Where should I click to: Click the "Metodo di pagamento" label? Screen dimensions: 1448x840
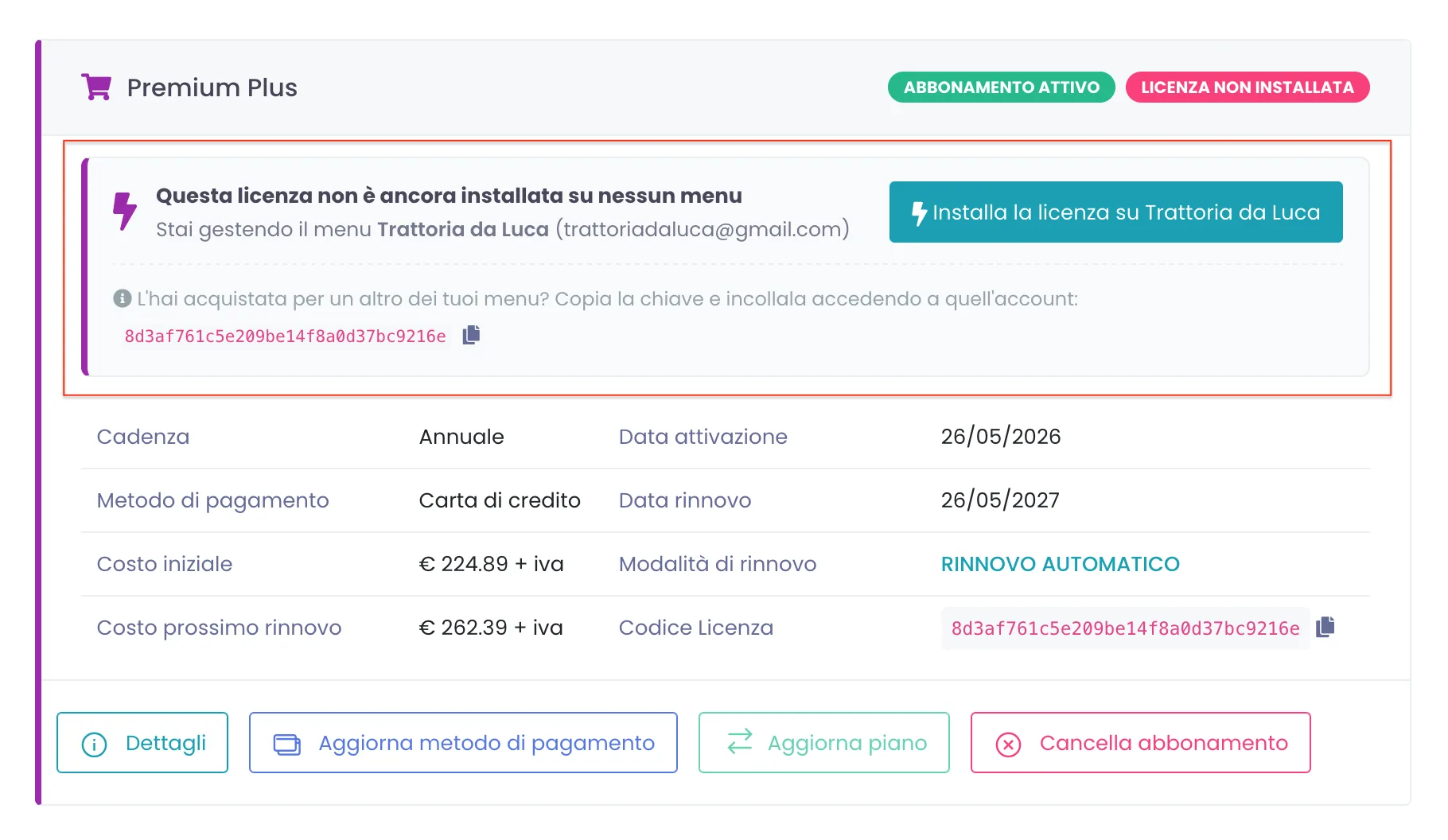[x=212, y=500]
